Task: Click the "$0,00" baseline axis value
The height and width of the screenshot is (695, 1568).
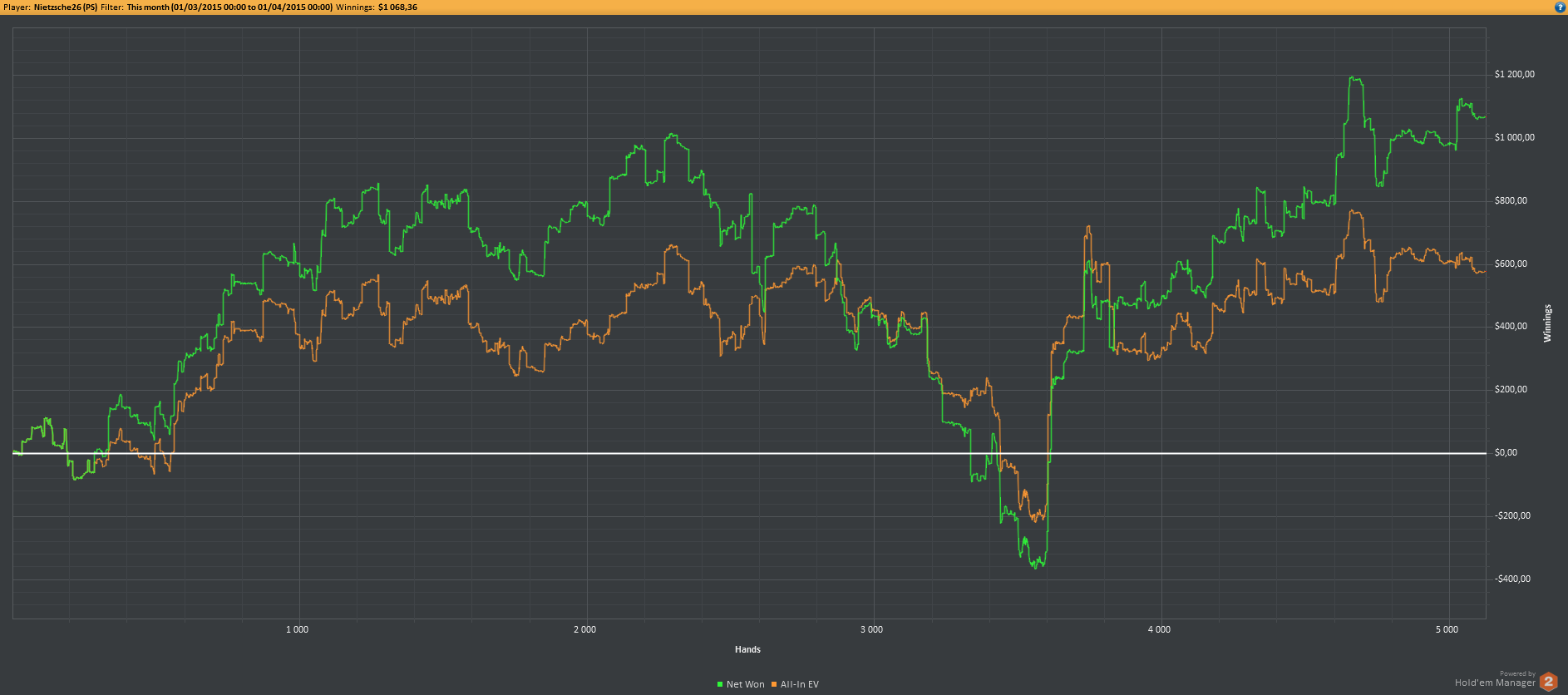Action: coord(1506,453)
